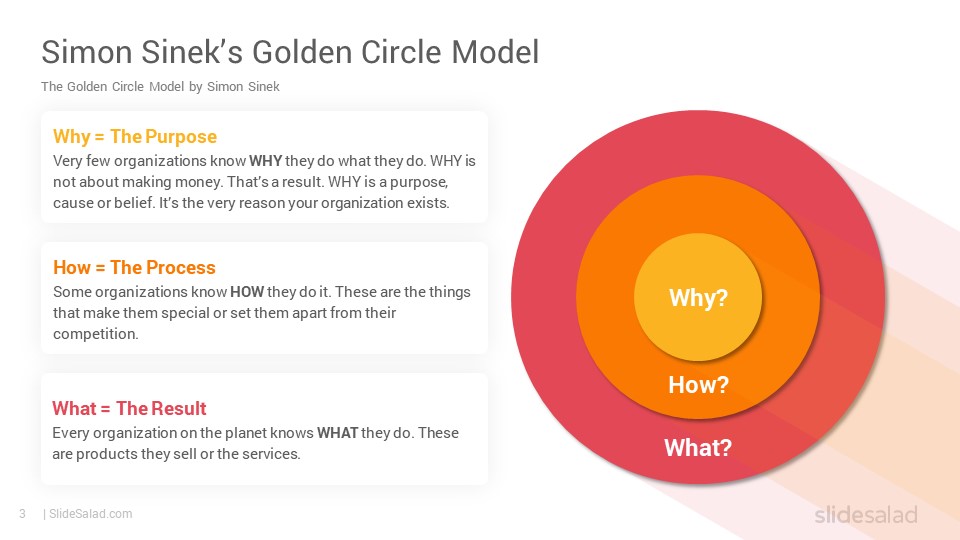The height and width of the screenshot is (540, 960).
Task: Click 'are products they sell or the services.' line
Action: pos(176,454)
